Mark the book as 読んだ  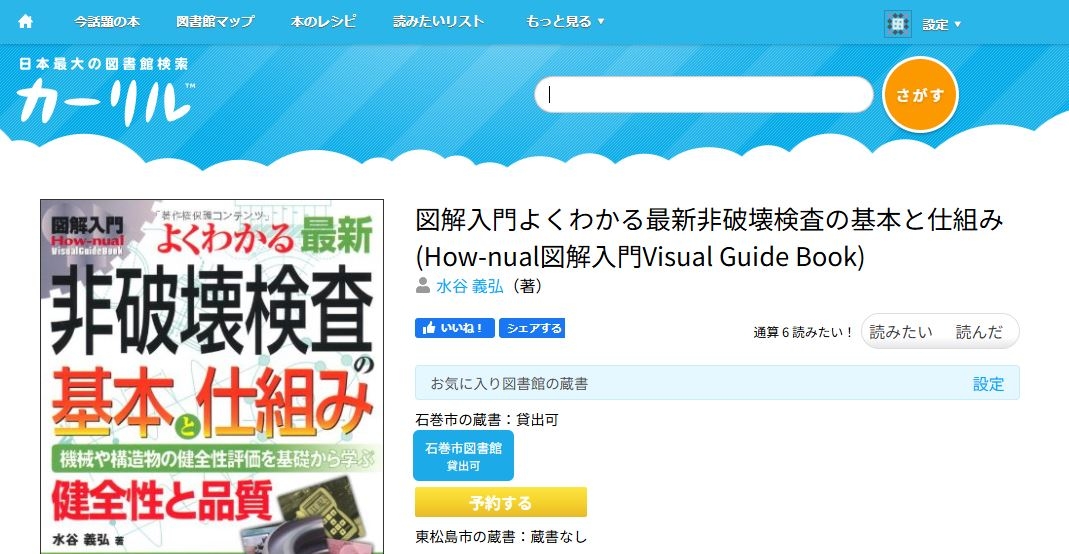tap(978, 332)
